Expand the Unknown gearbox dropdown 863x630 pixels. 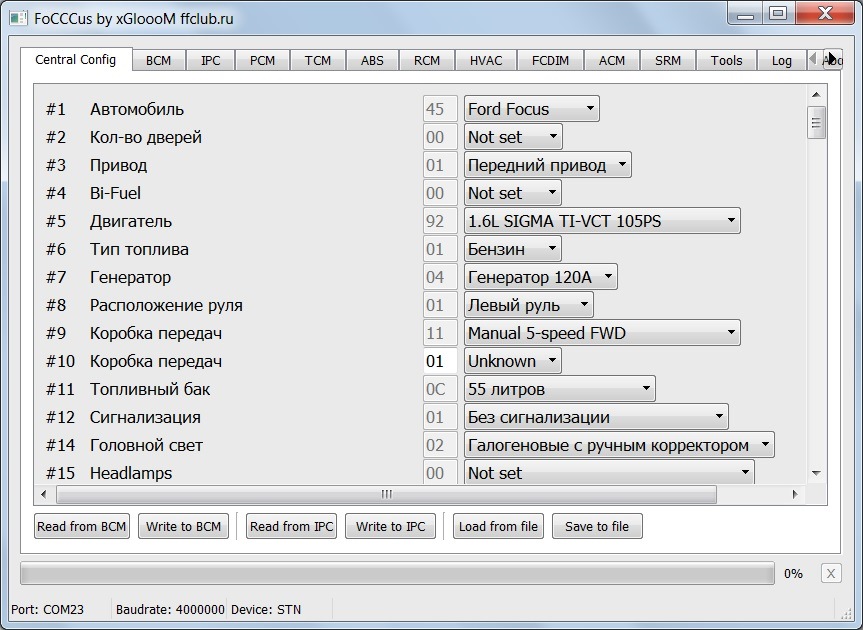(x=513, y=361)
